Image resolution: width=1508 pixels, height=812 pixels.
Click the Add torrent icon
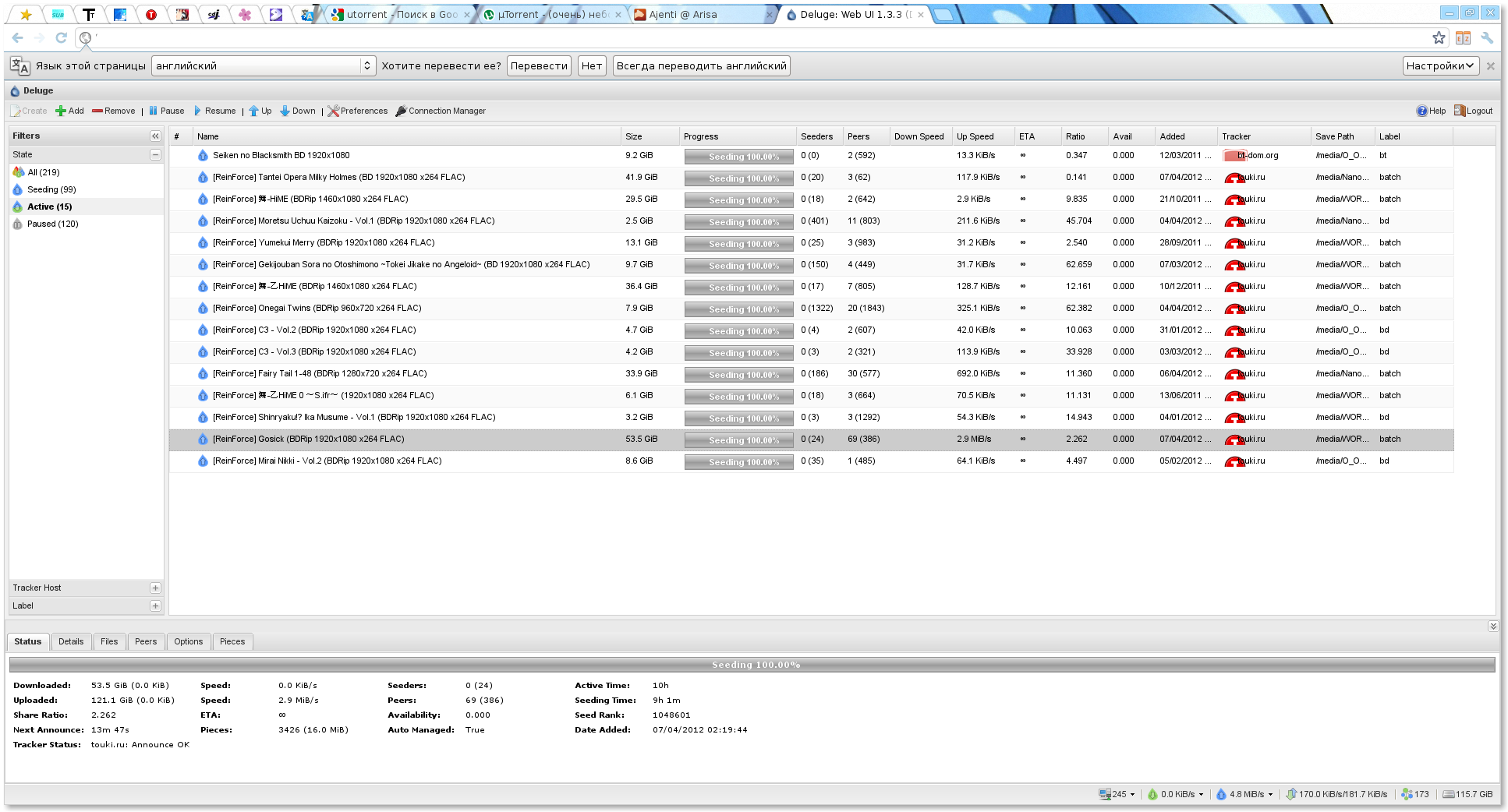click(61, 111)
